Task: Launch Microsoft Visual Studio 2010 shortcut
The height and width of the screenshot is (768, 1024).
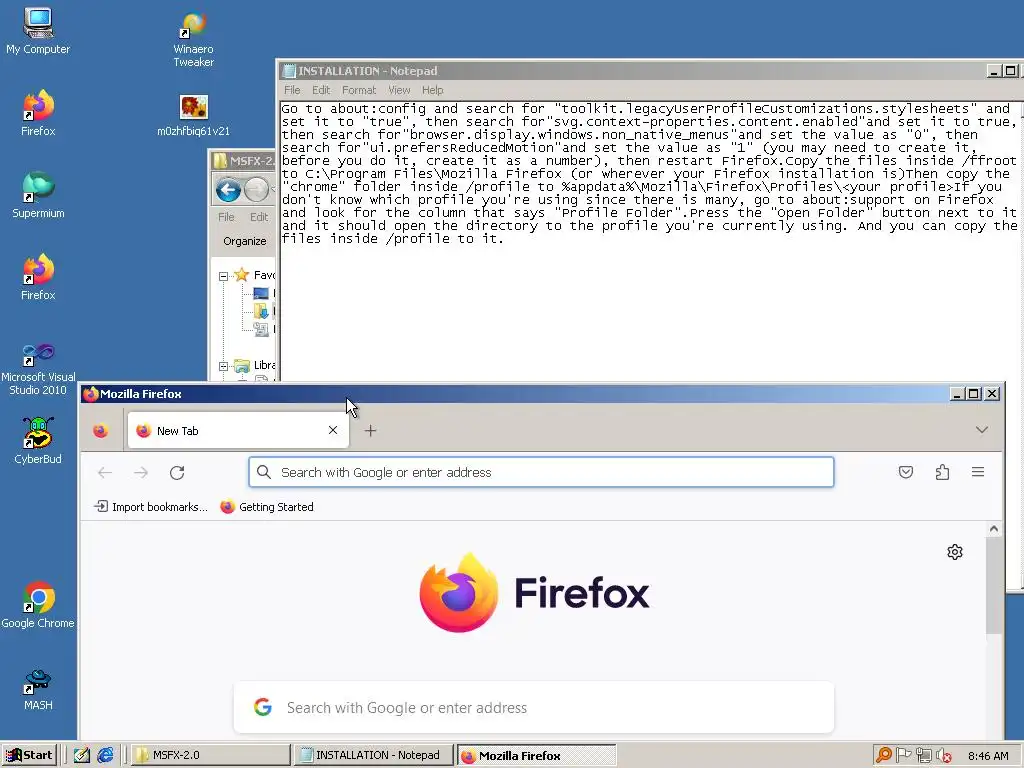Action: [x=38, y=370]
